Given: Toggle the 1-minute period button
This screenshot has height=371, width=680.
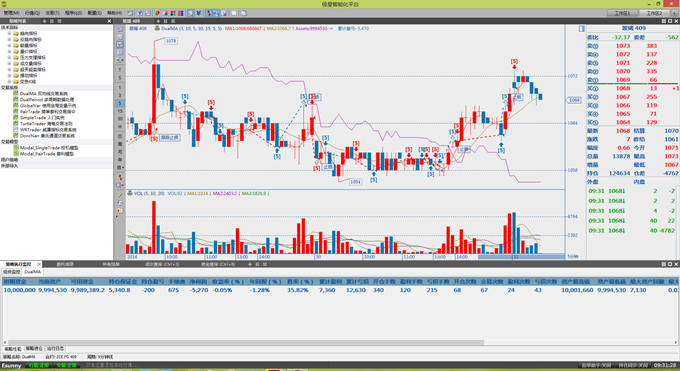Looking at the screenshot, I should coord(120,87).
